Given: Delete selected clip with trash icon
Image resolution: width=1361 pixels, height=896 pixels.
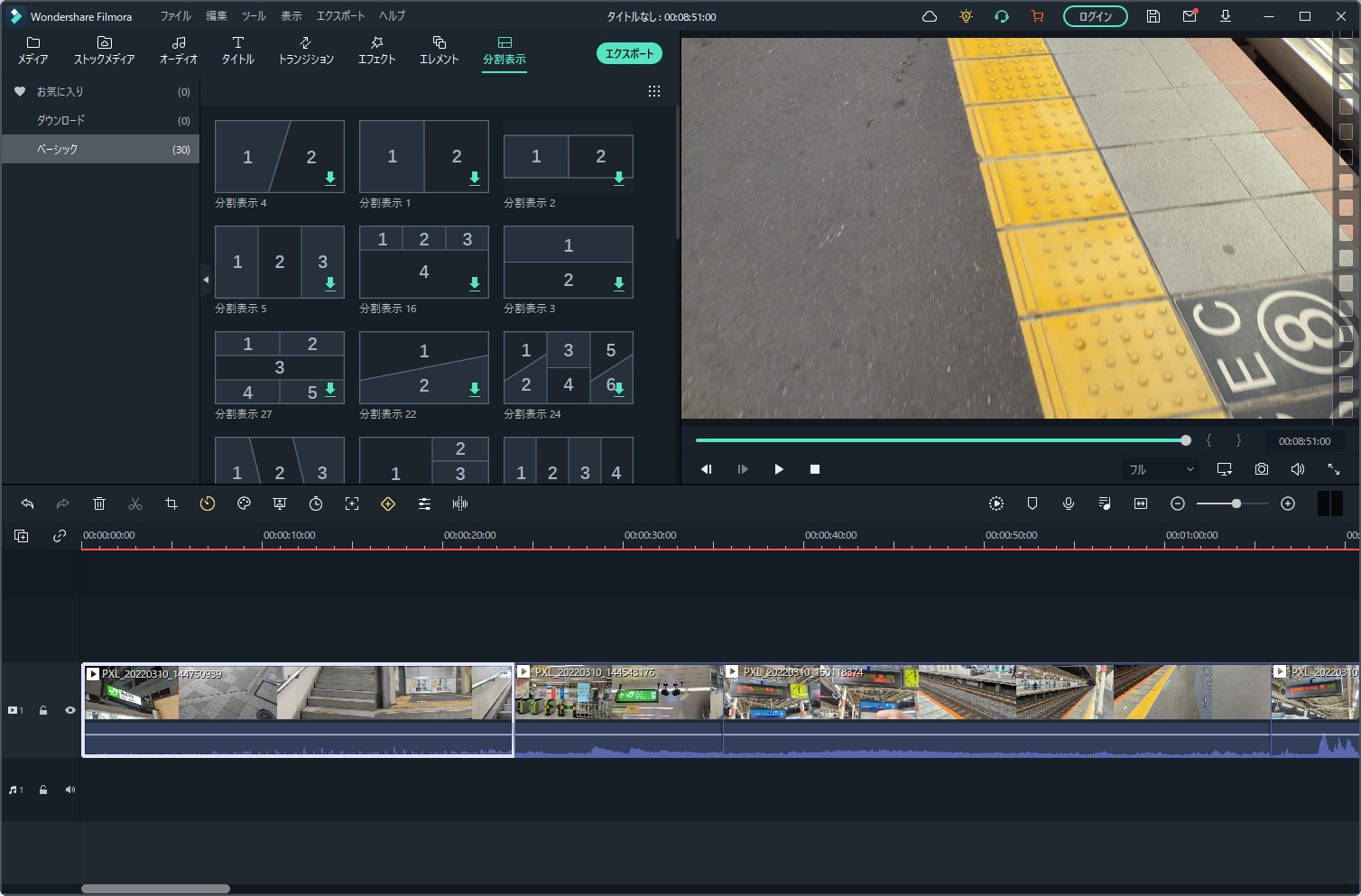Looking at the screenshot, I should pyautogui.click(x=99, y=503).
